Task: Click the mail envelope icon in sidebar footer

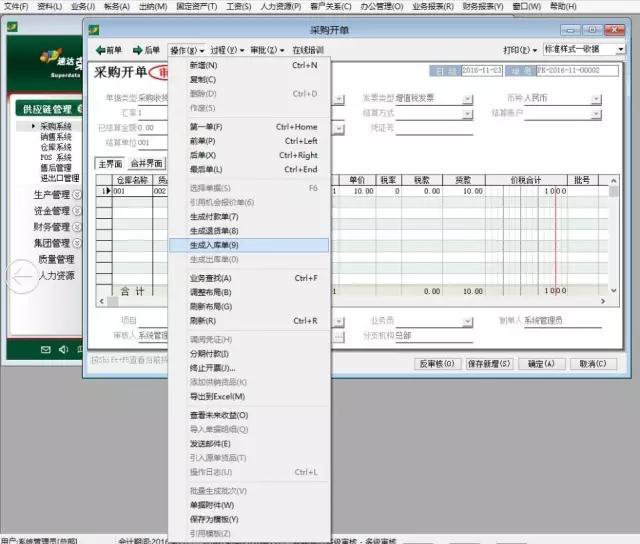Action: (x=46, y=349)
